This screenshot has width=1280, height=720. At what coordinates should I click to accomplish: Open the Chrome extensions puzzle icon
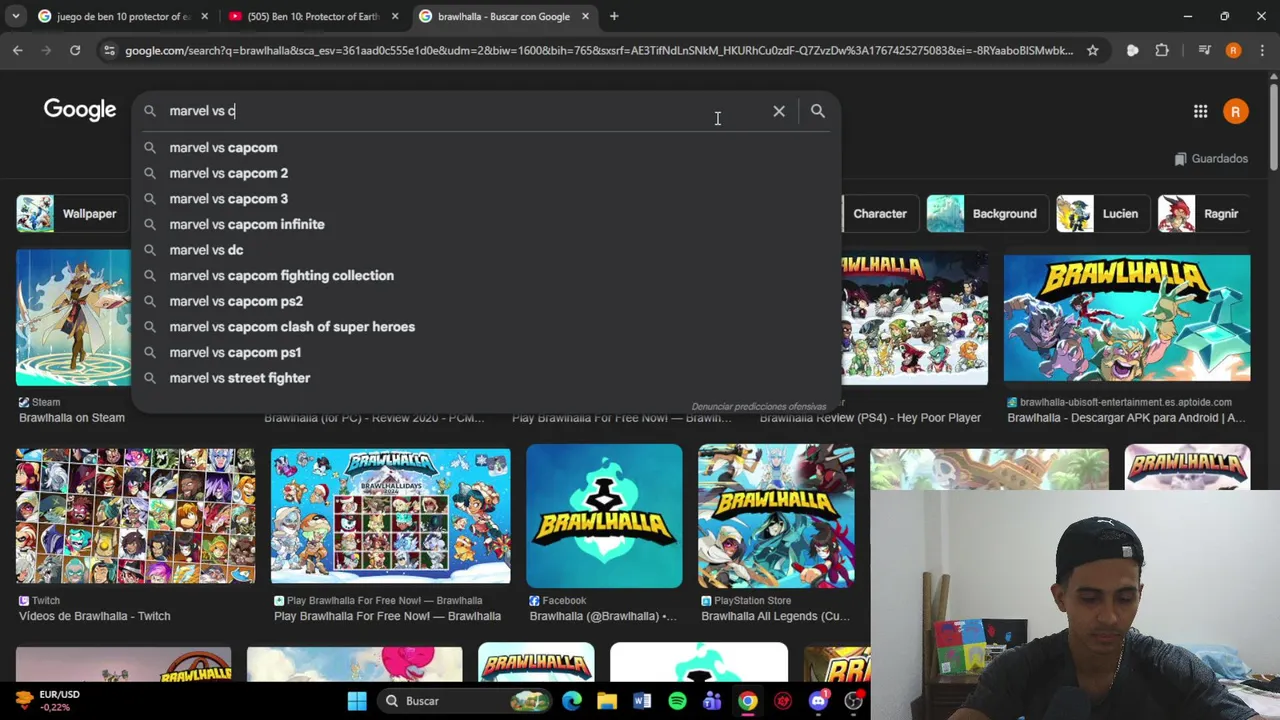[1162, 50]
